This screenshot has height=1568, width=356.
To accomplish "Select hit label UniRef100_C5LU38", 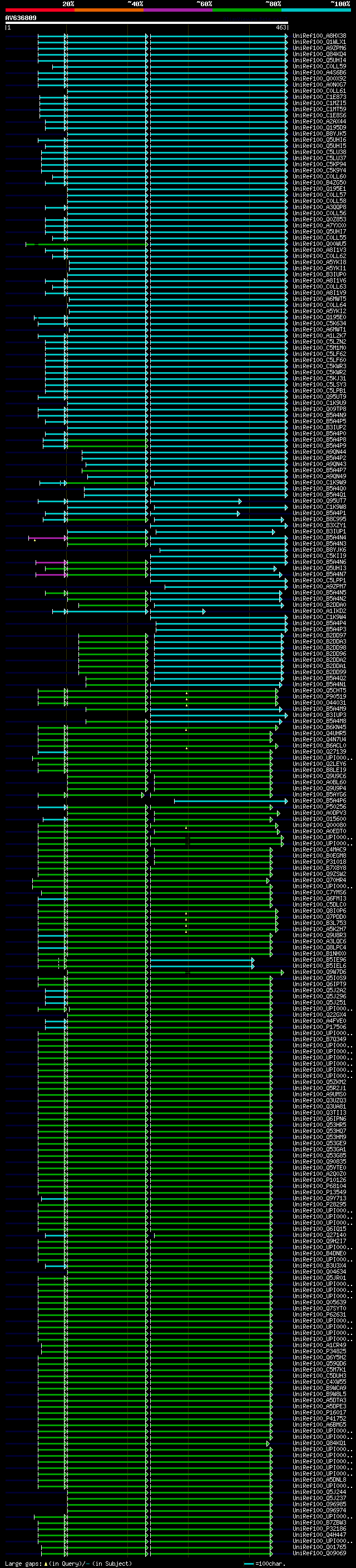I will (319, 152).
